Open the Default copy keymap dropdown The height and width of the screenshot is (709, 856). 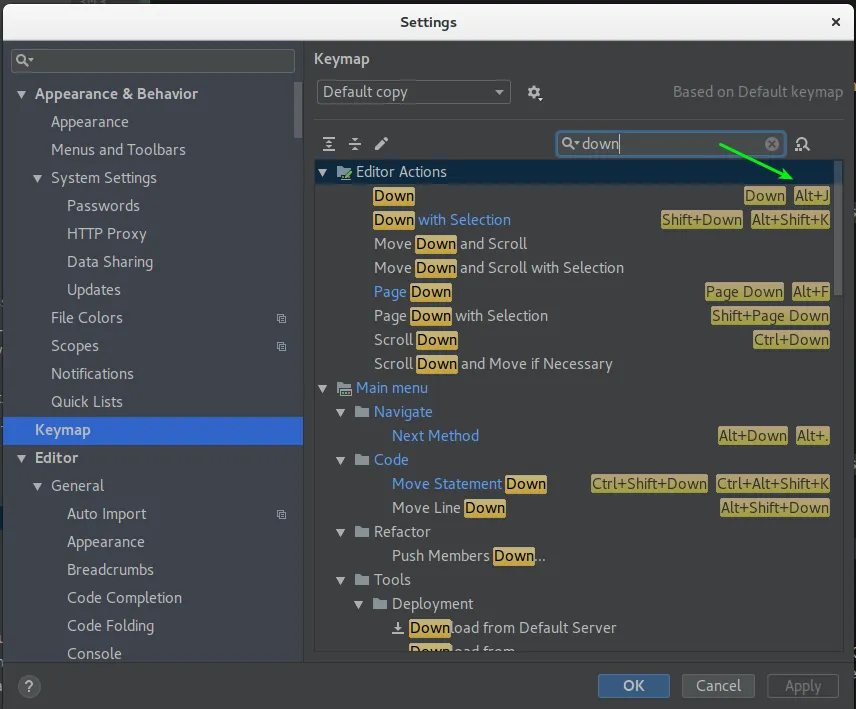[414, 92]
